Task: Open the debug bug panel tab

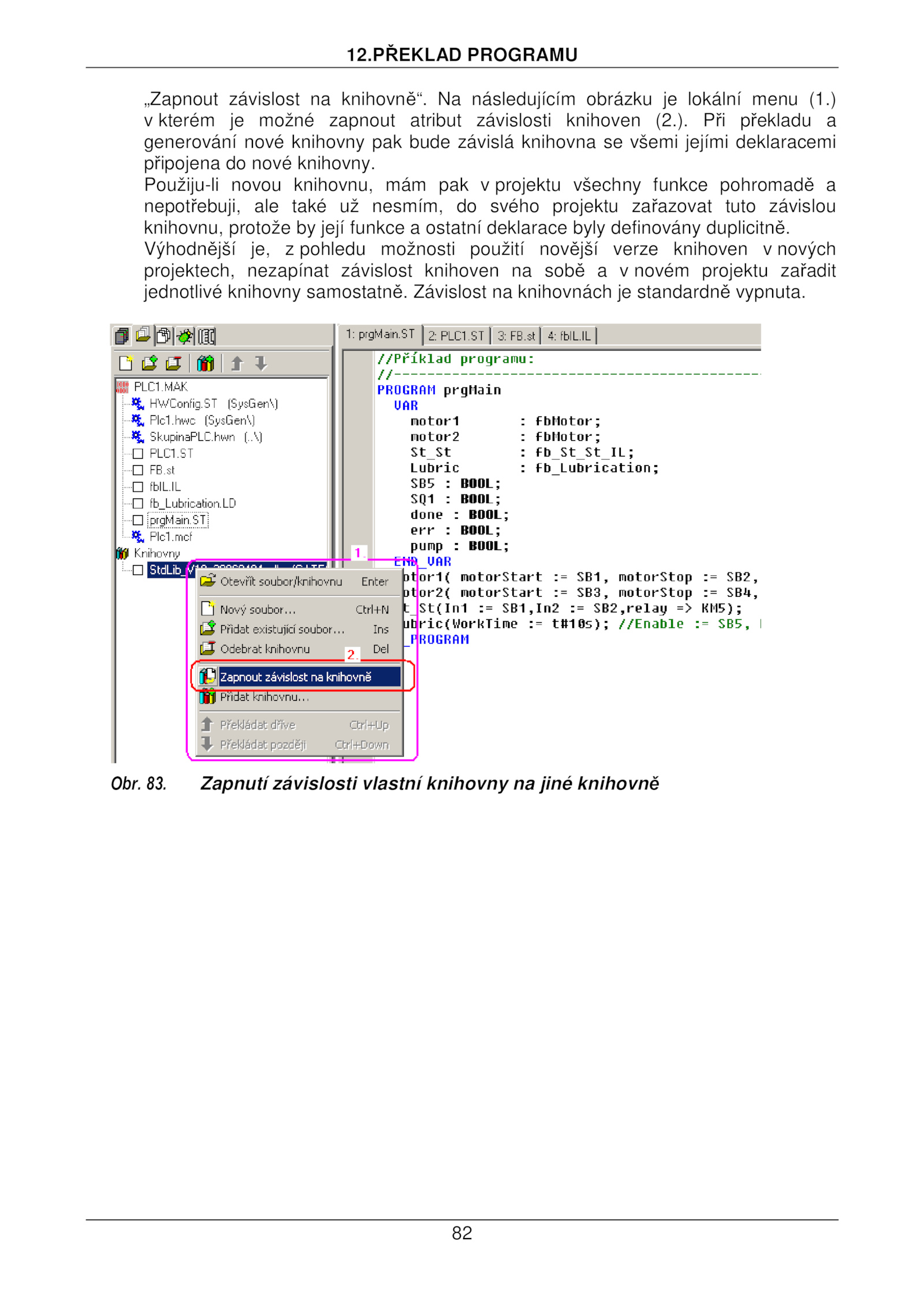Action: (x=185, y=336)
